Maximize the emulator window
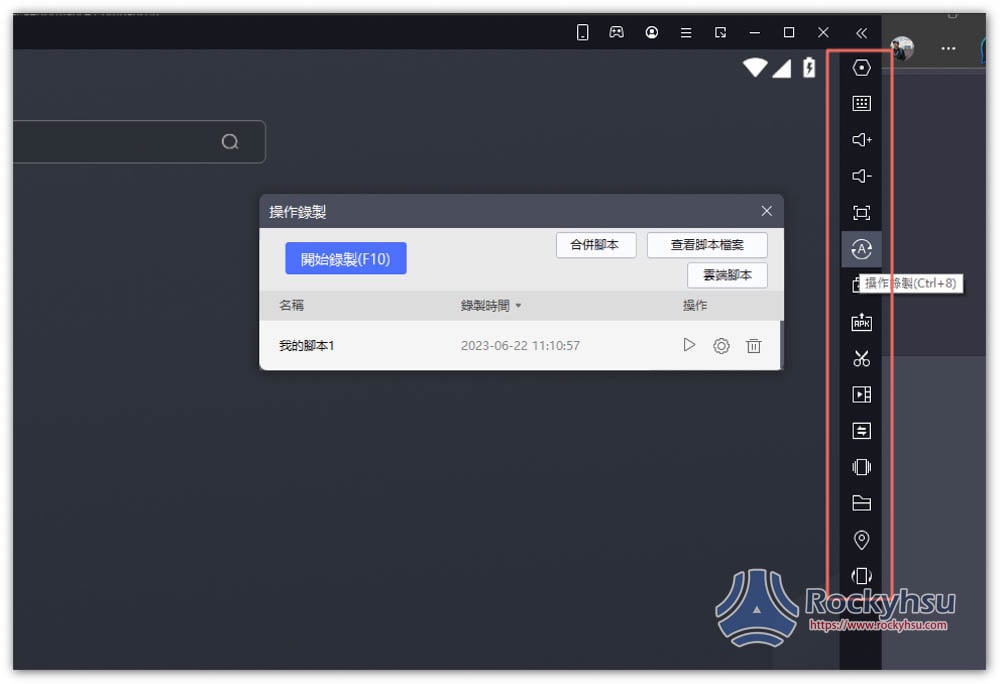The width and height of the screenshot is (1000, 684). click(x=789, y=32)
